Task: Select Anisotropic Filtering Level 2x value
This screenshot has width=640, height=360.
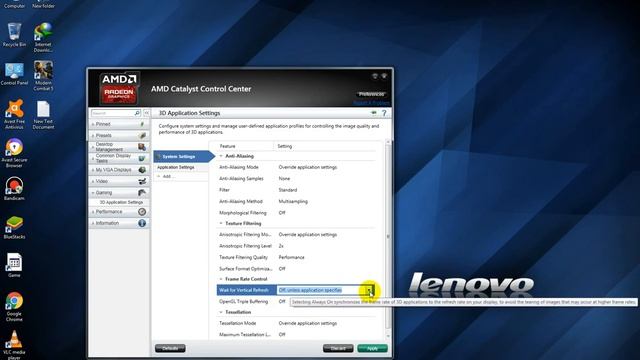Action: click(281, 246)
